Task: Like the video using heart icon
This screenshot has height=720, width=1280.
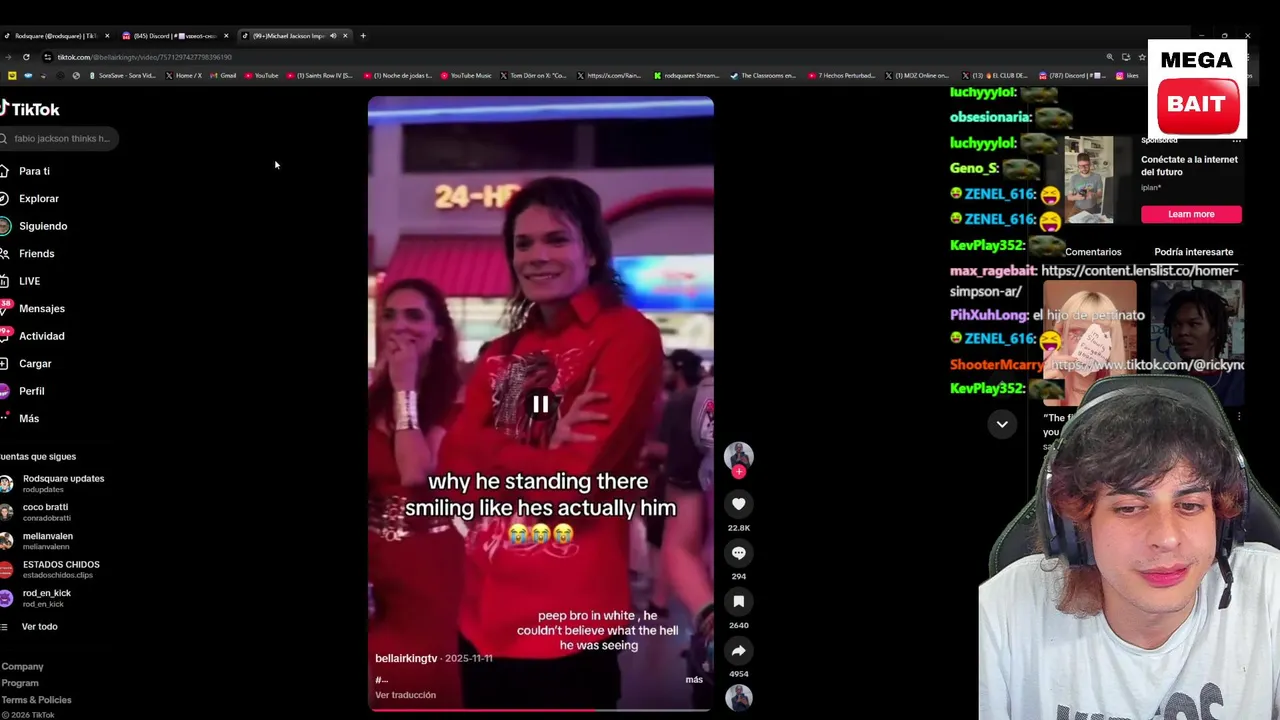Action: point(739,504)
